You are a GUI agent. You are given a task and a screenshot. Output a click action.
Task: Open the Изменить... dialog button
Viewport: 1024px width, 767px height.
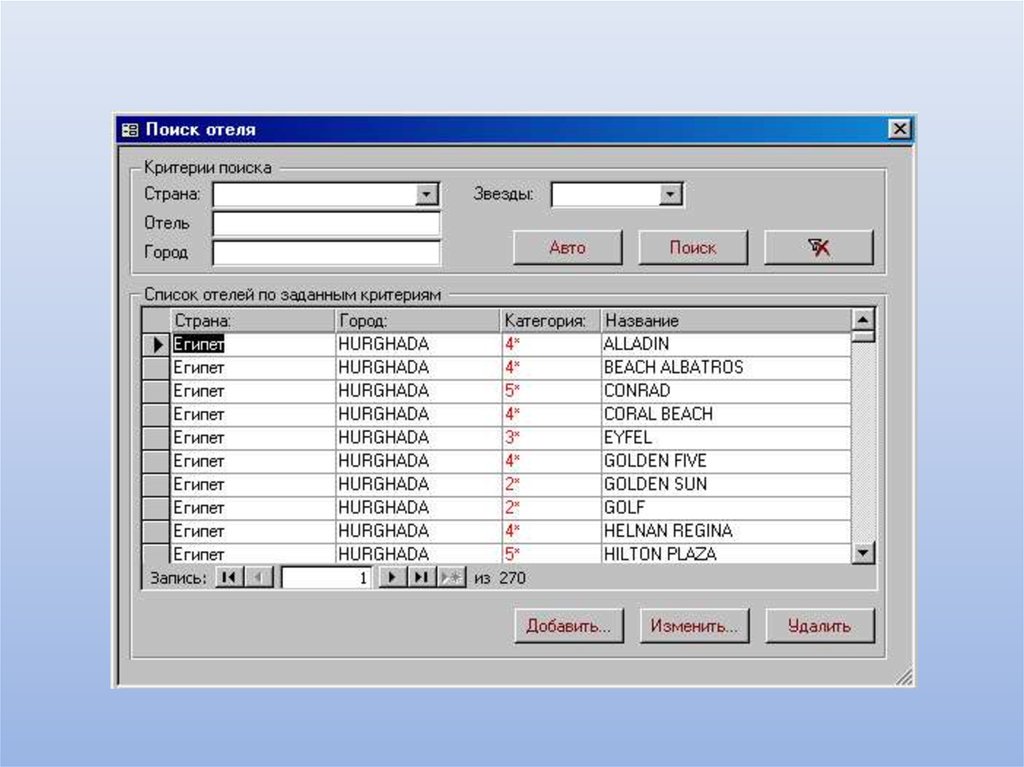[693, 627]
